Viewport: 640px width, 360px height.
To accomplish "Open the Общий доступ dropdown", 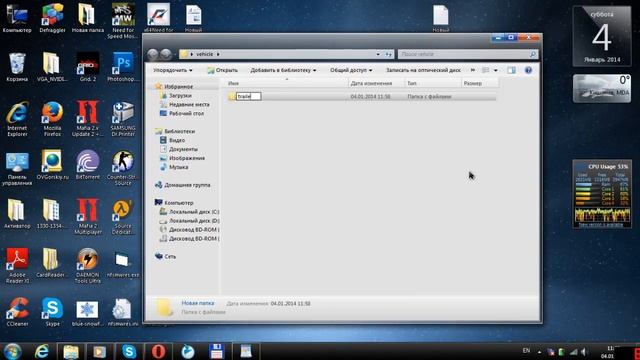I will [x=351, y=70].
